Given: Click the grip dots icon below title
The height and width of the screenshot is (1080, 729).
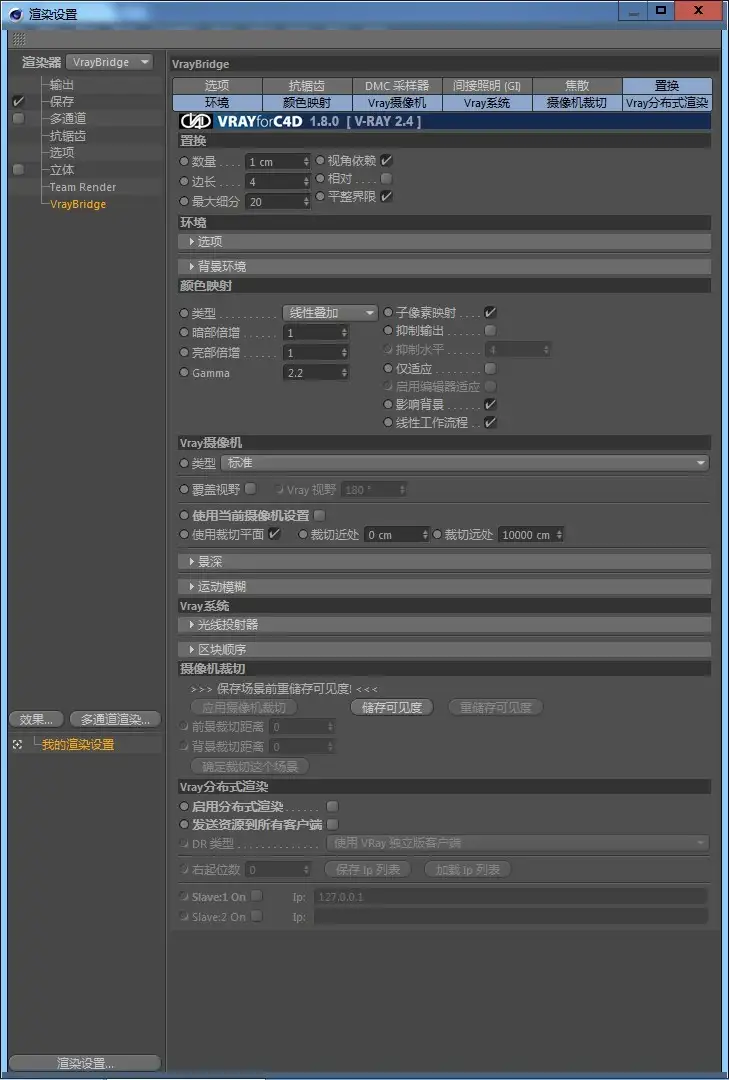Looking at the screenshot, I should coord(19,39).
